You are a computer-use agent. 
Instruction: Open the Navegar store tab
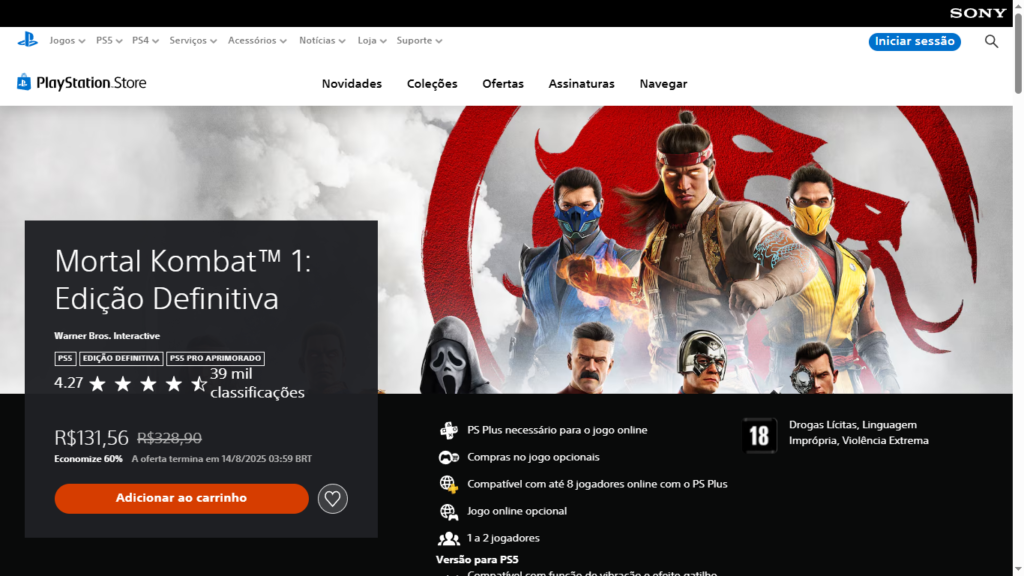coord(663,84)
